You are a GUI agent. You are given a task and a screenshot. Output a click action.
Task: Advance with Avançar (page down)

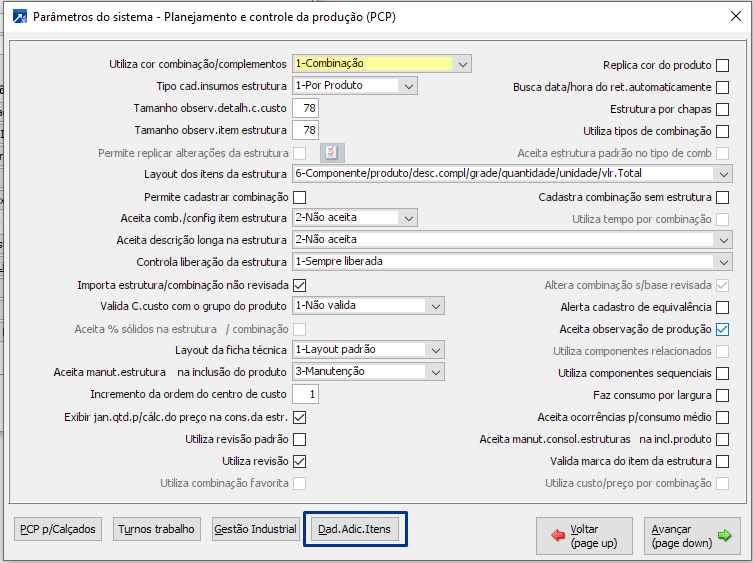tap(692, 536)
